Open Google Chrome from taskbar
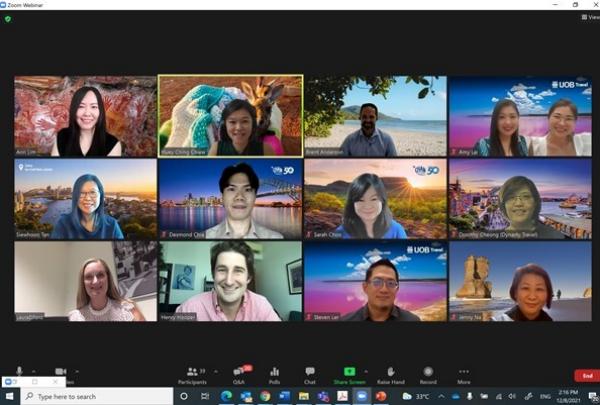 [x=265, y=396]
